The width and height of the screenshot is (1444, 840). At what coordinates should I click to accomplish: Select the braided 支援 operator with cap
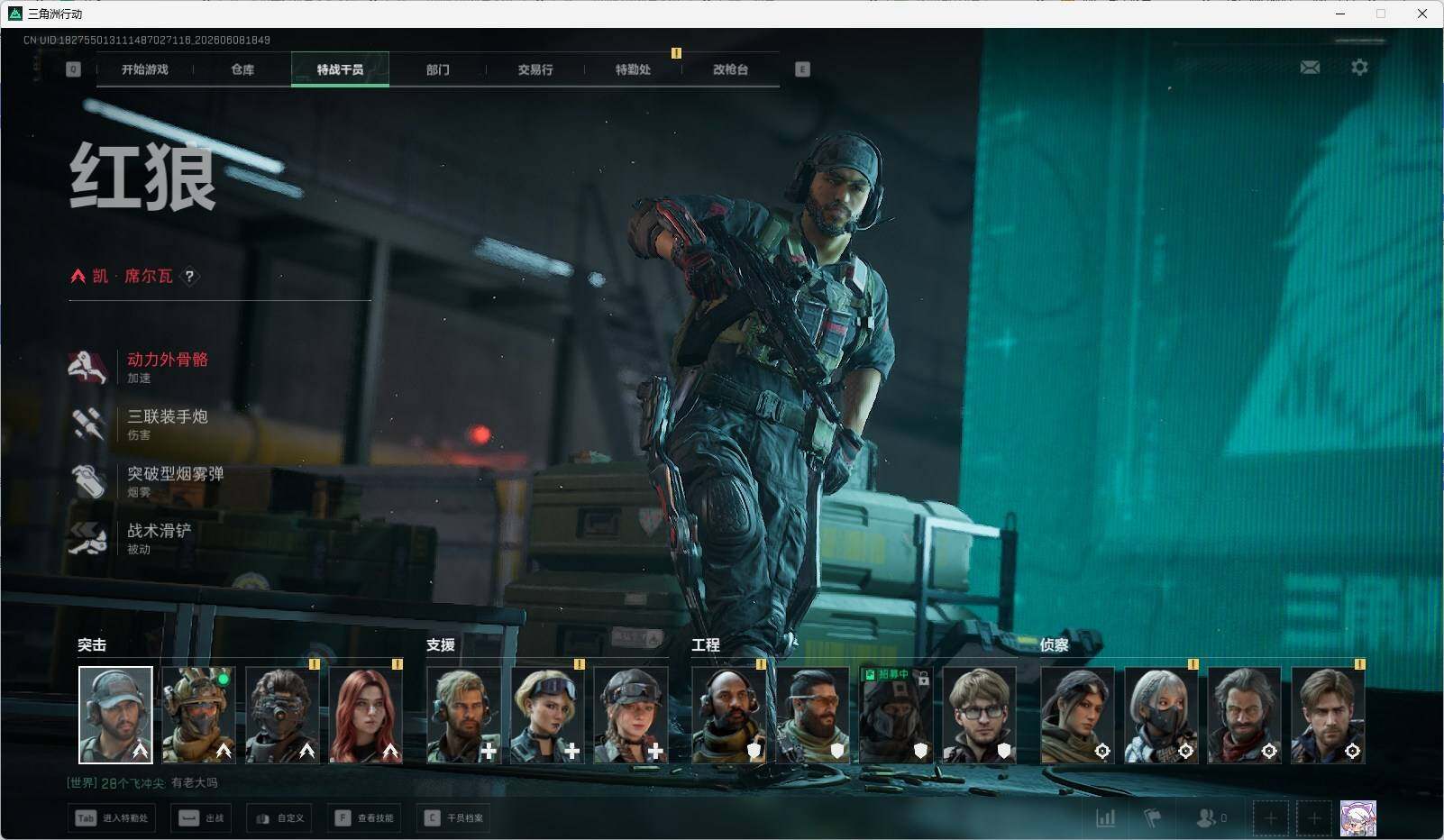(631, 715)
